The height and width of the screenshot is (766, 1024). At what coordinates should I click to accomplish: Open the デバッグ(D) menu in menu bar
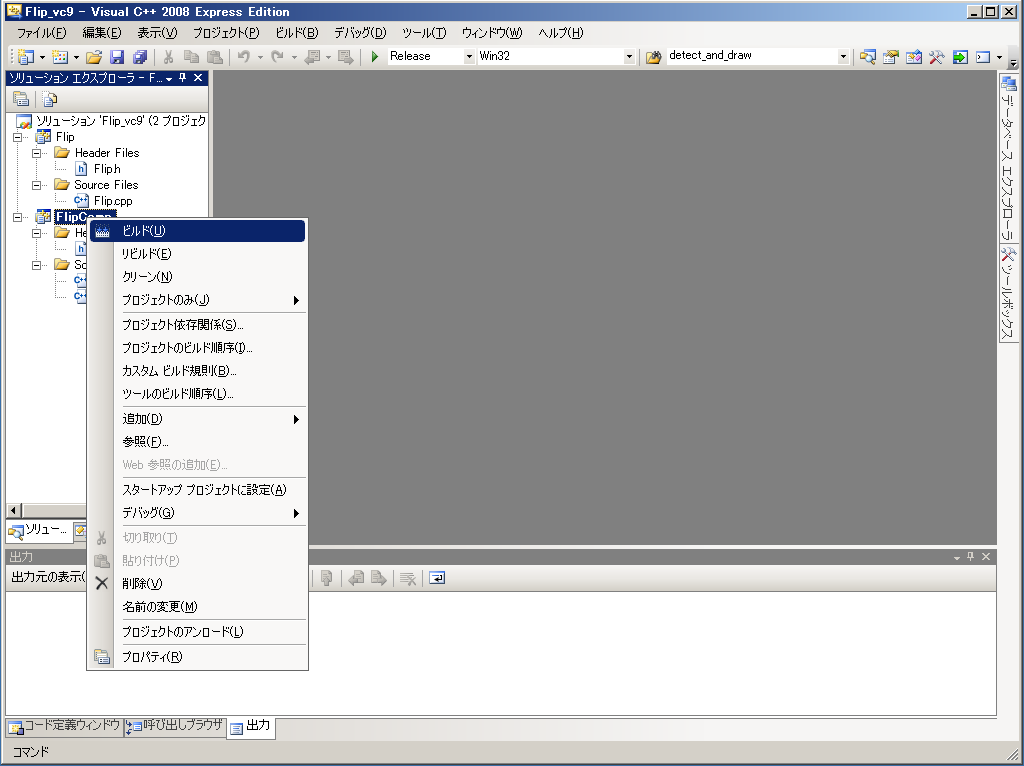360,33
